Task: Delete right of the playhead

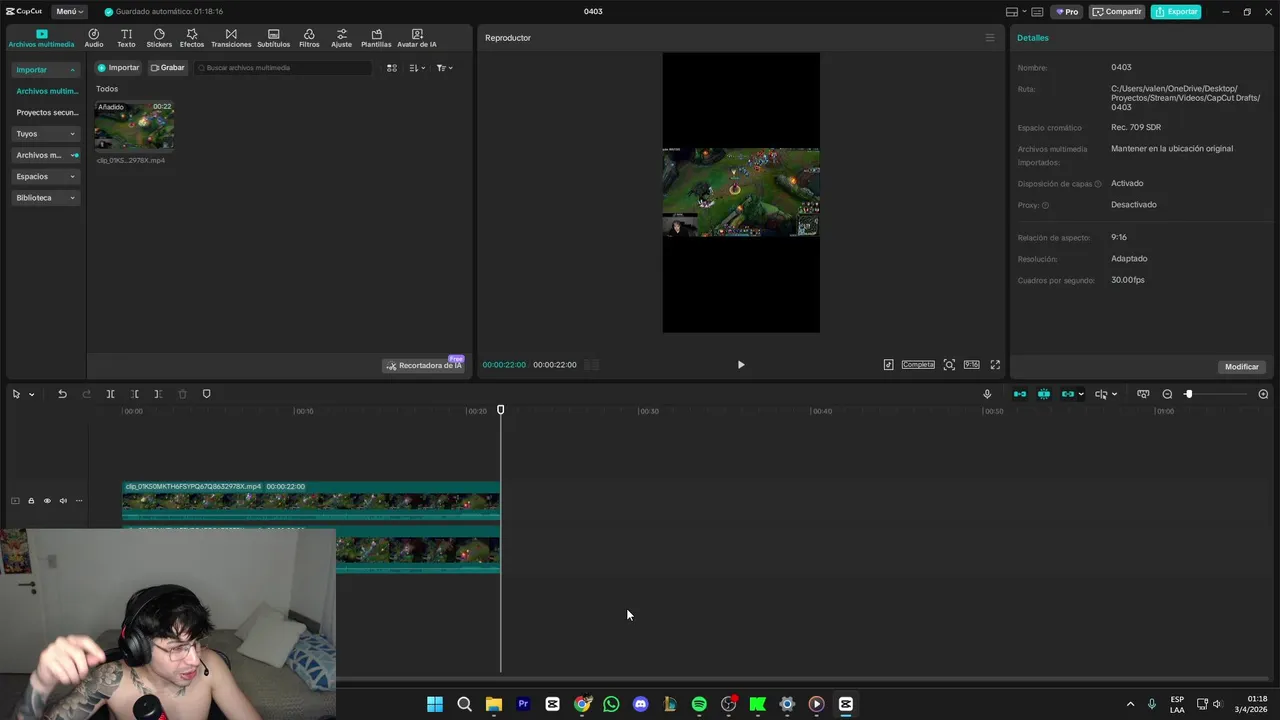Action: point(158,394)
